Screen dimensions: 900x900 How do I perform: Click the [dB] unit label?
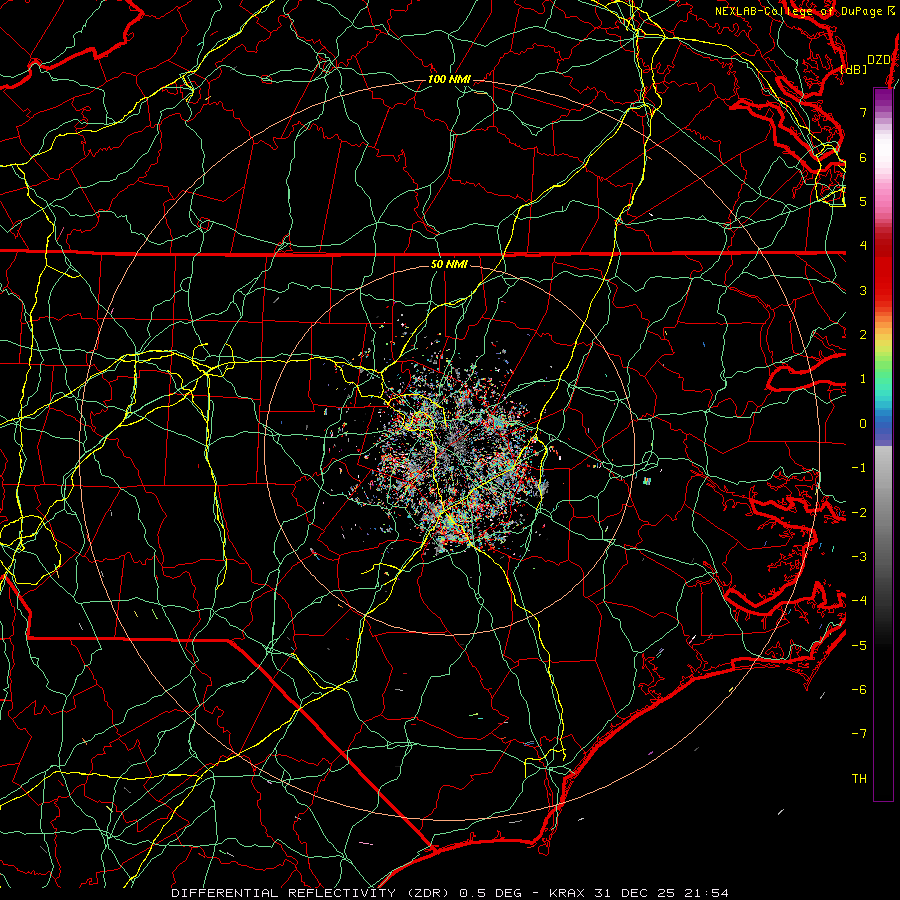point(854,69)
